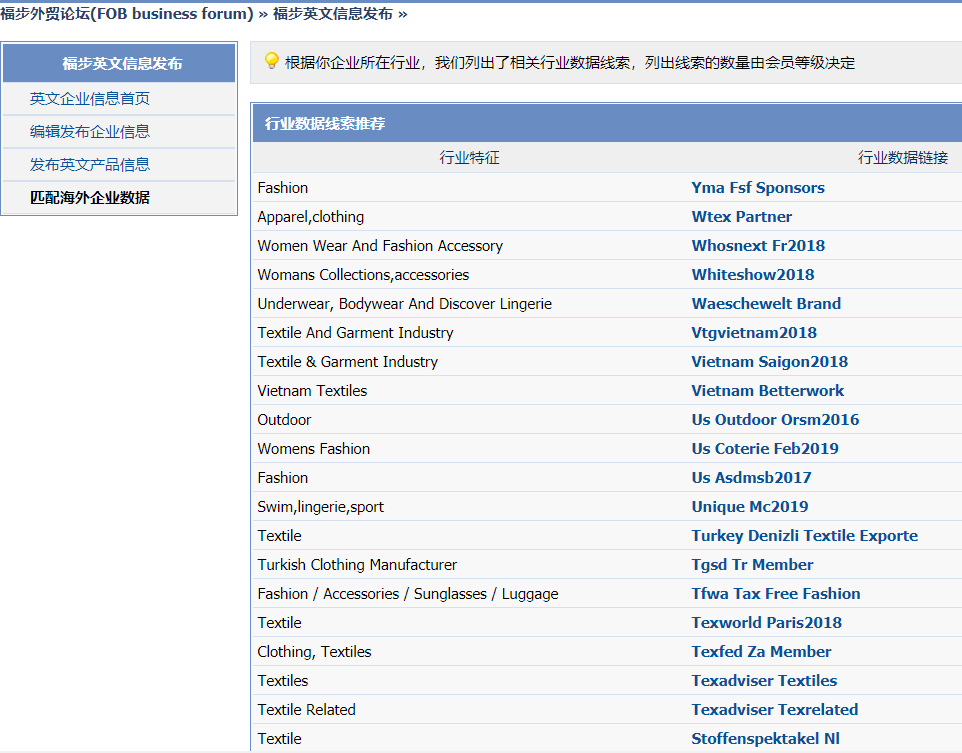Click the 'Textiles' cell

[283, 681]
